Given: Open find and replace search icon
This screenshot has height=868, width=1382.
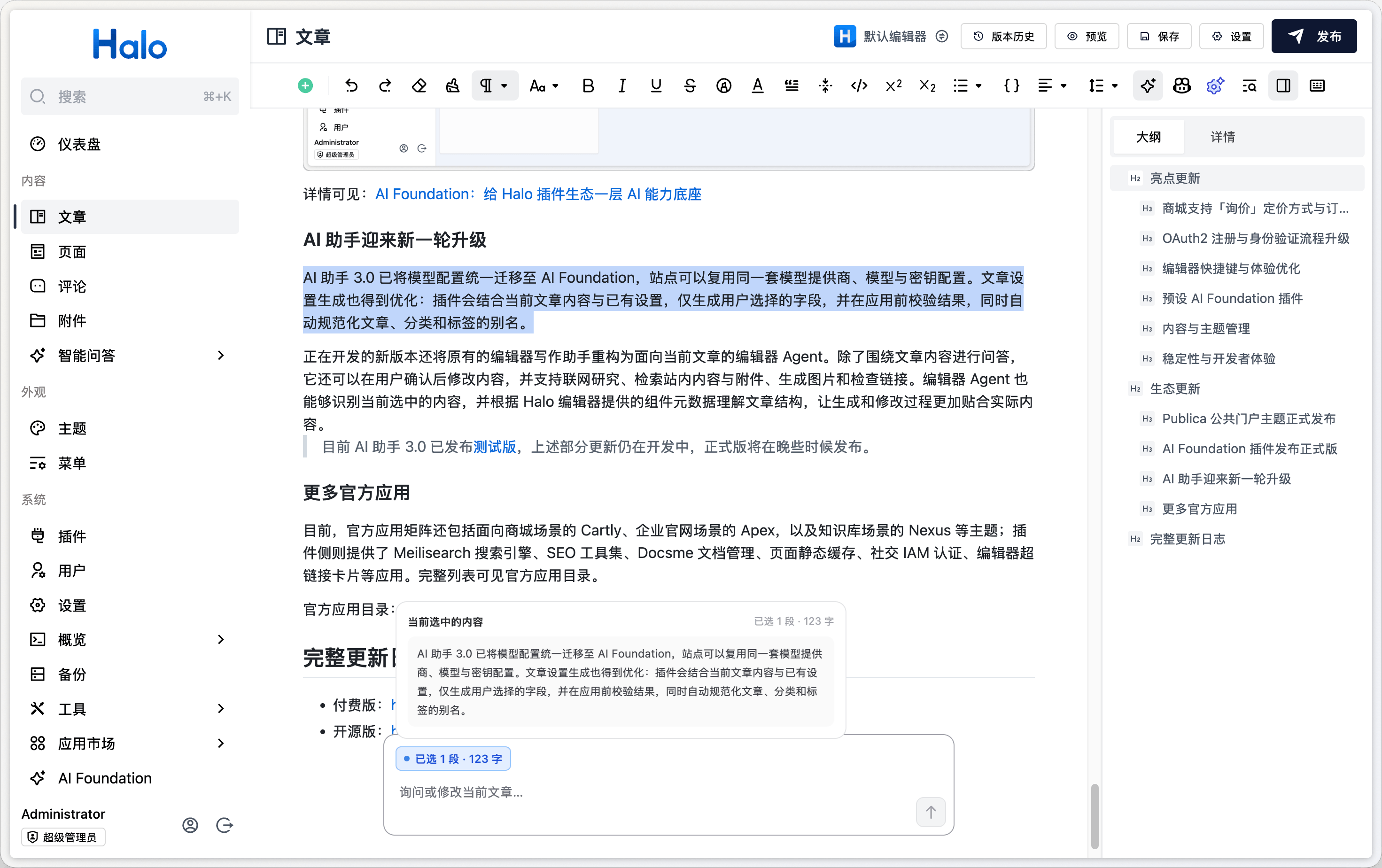Looking at the screenshot, I should tap(1250, 86).
